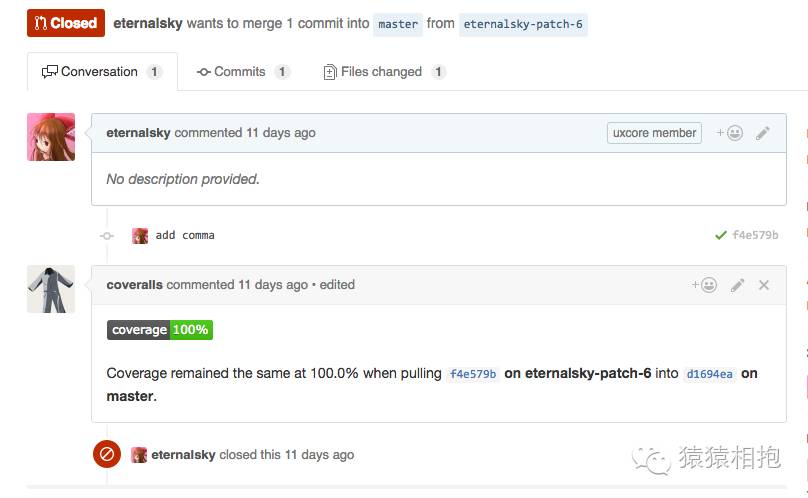The image size is (808, 498).
Task: Add reaction to eternalsky's comment
Action: point(729,133)
